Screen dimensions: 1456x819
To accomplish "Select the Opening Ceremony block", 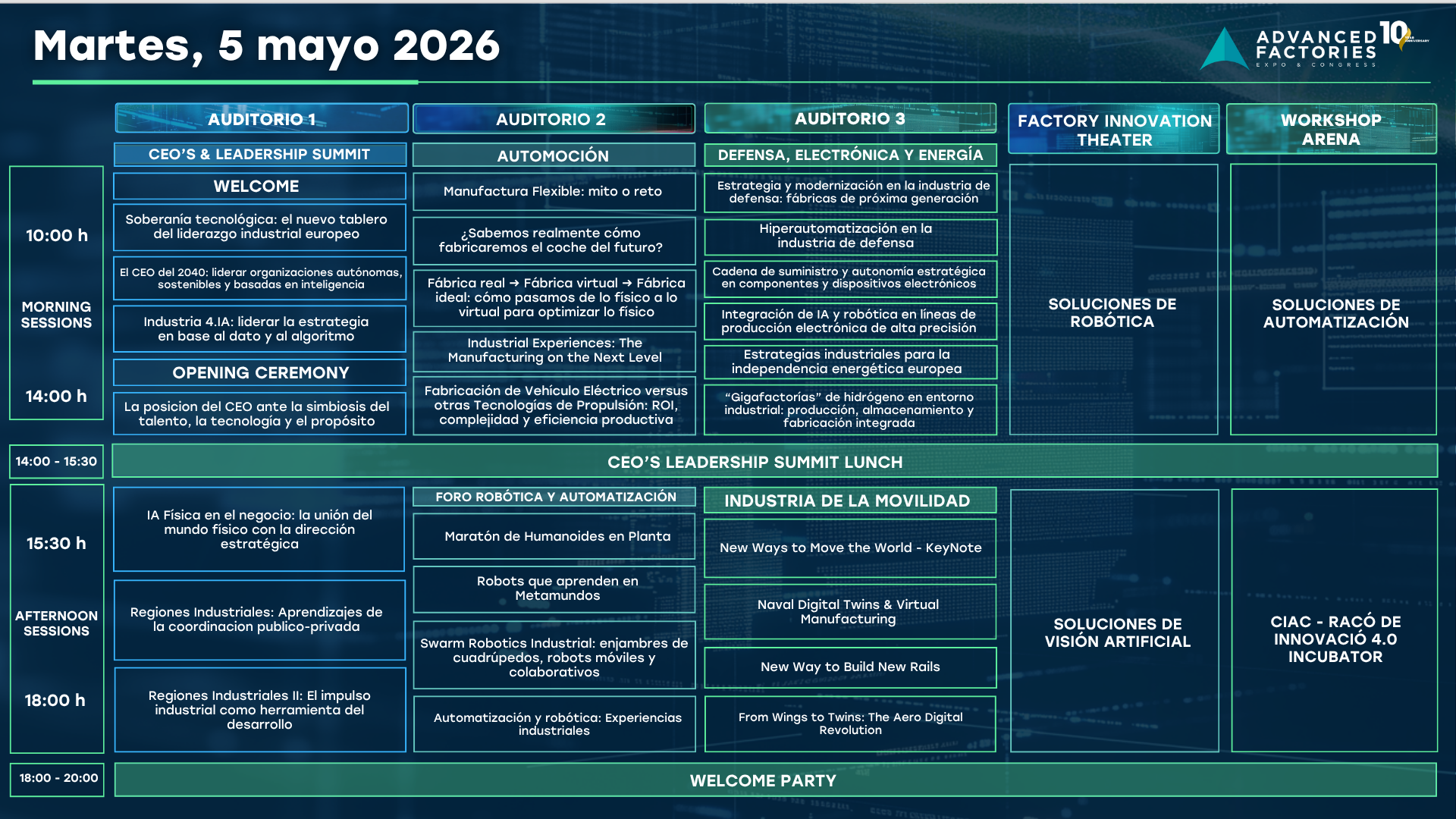I will [x=260, y=372].
